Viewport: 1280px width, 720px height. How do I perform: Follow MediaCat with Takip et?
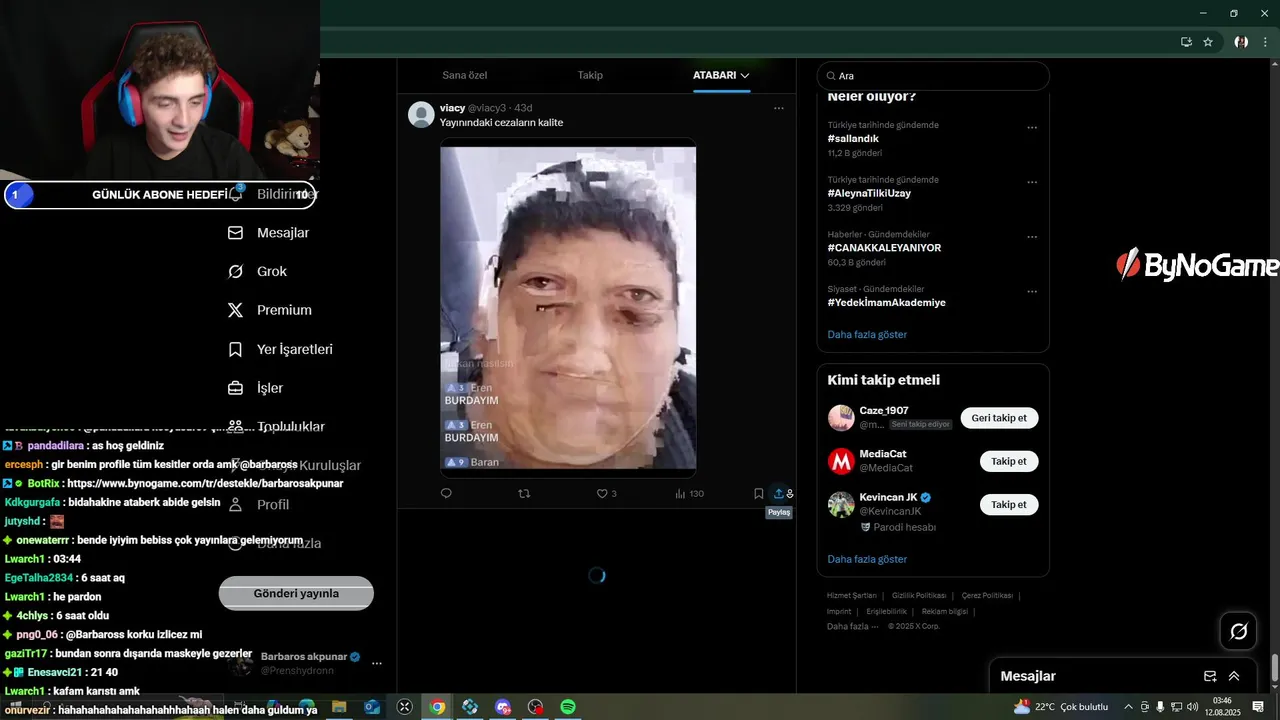pos(1009,461)
